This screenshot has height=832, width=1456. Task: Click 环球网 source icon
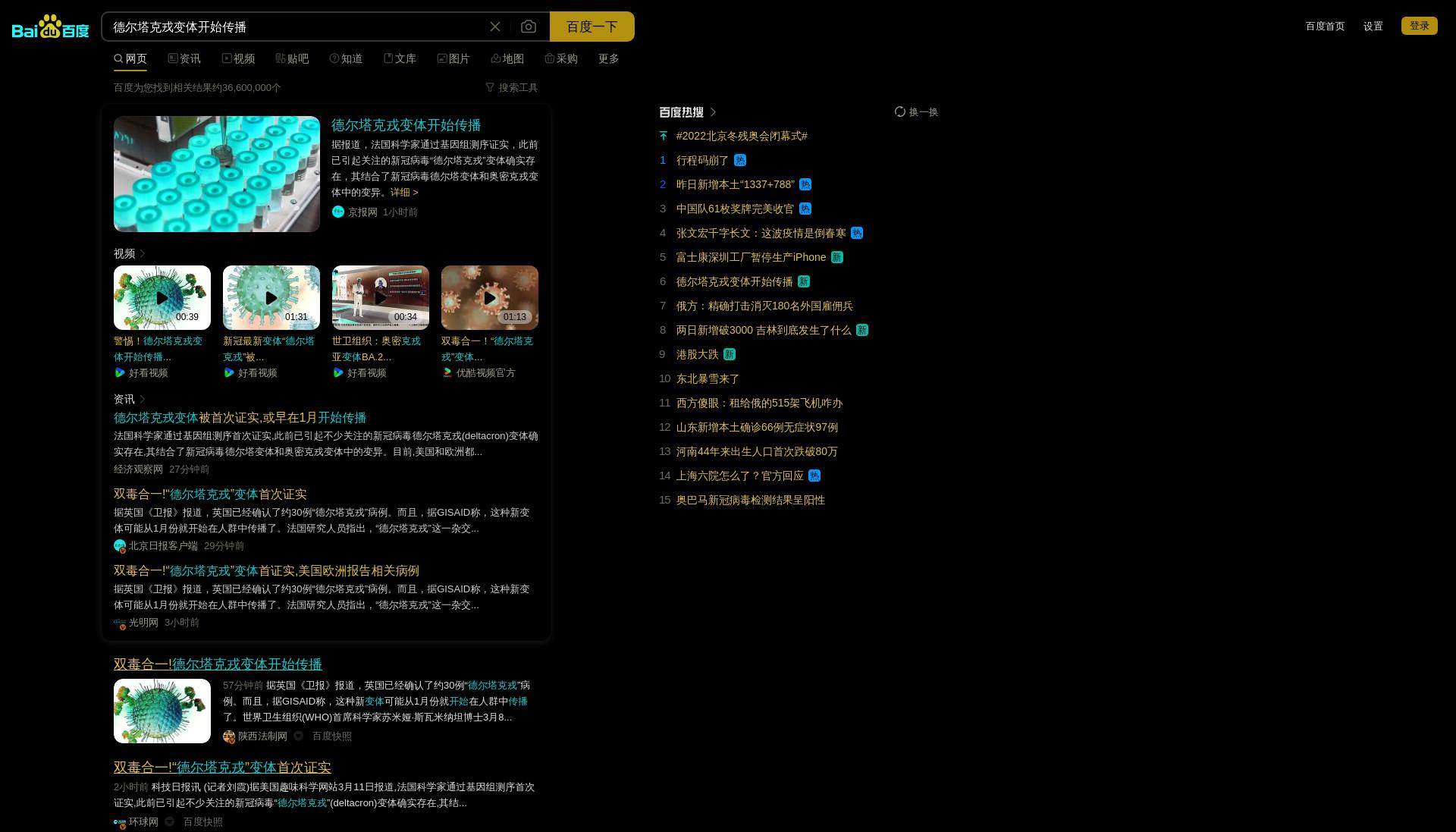120,822
